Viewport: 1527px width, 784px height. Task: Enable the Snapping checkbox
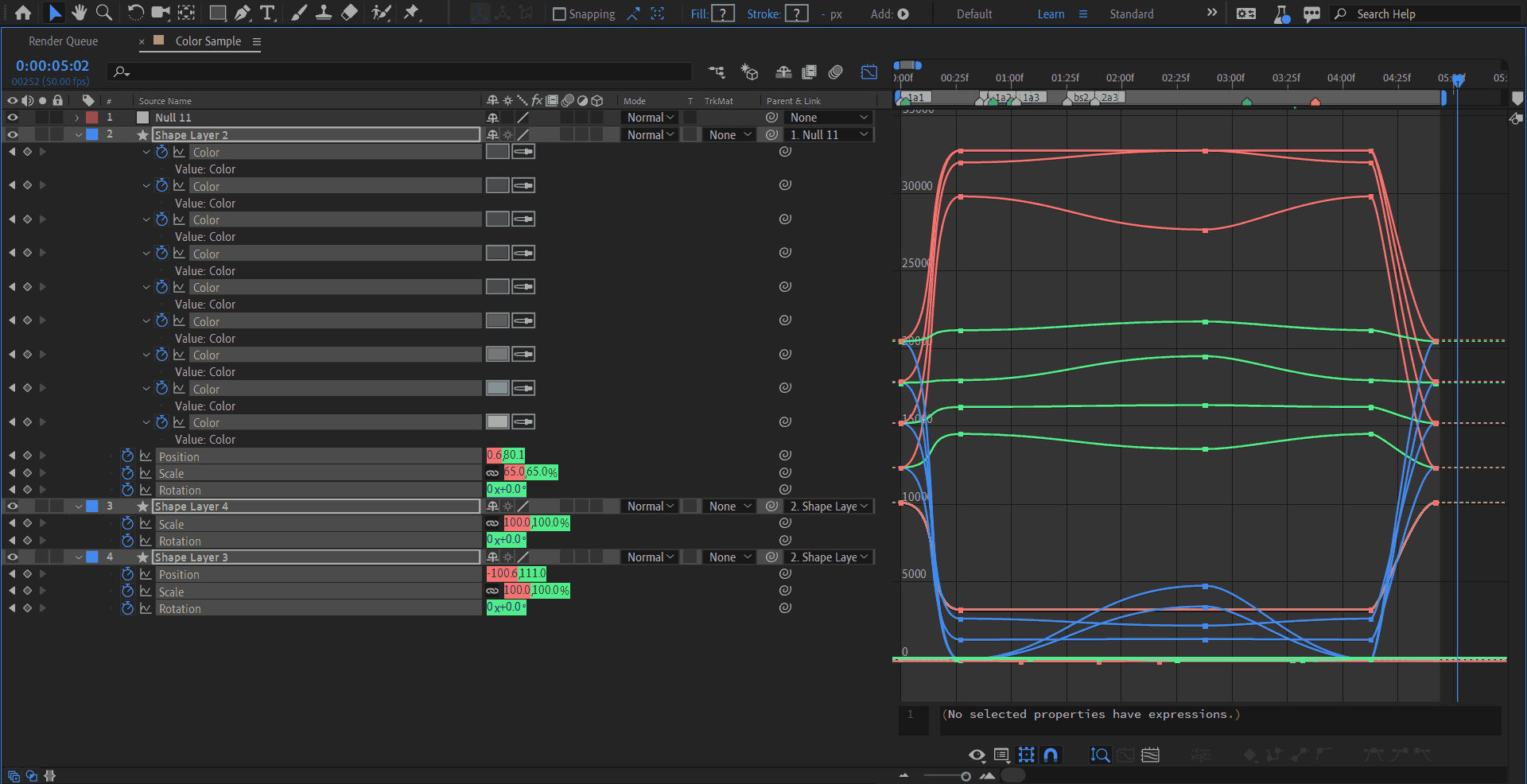(x=559, y=14)
